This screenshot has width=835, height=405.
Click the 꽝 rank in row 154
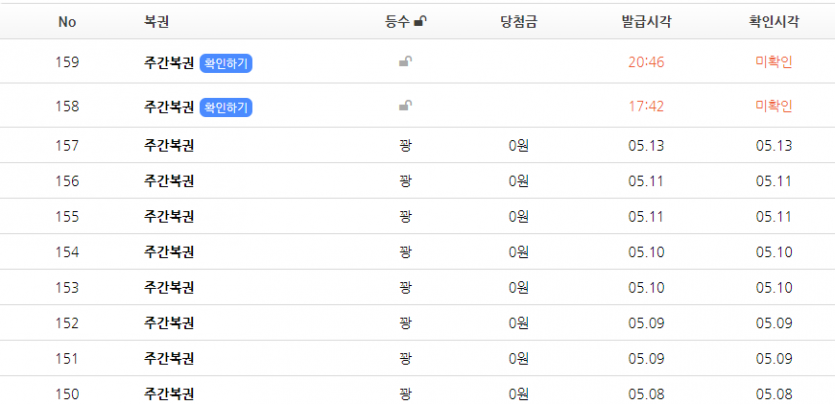pos(405,252)
